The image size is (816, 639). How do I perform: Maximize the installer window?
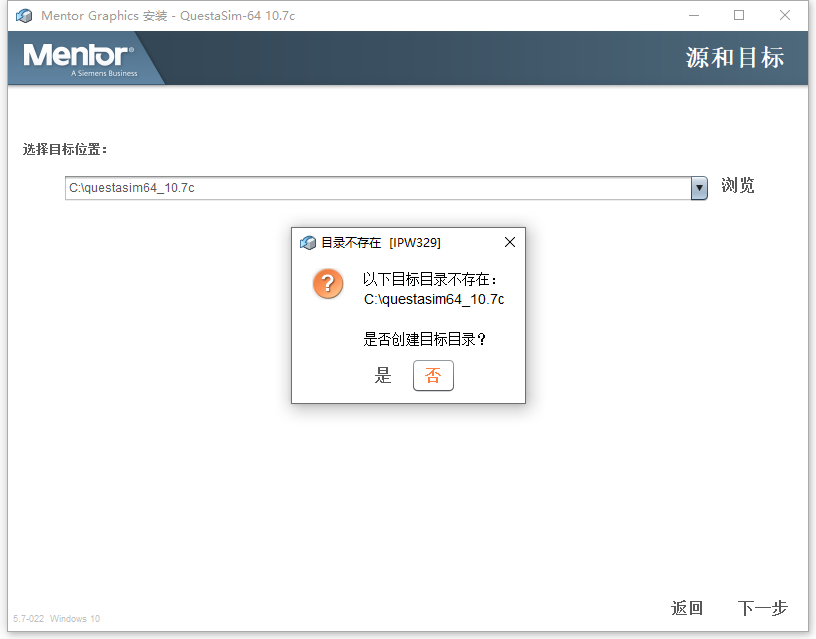[739, 16]
